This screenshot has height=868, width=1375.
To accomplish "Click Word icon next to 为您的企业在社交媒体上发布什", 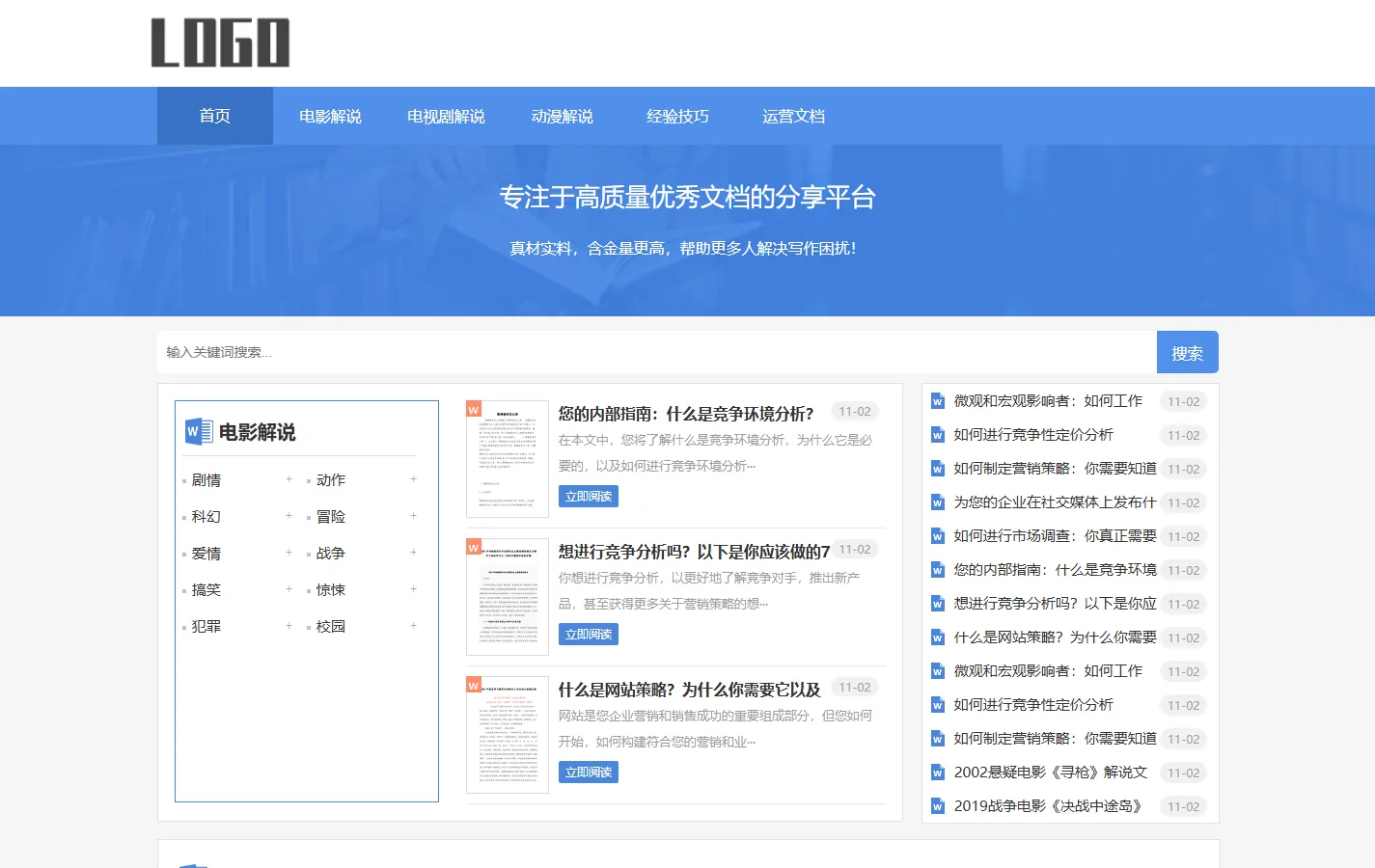I will (937, 502).
